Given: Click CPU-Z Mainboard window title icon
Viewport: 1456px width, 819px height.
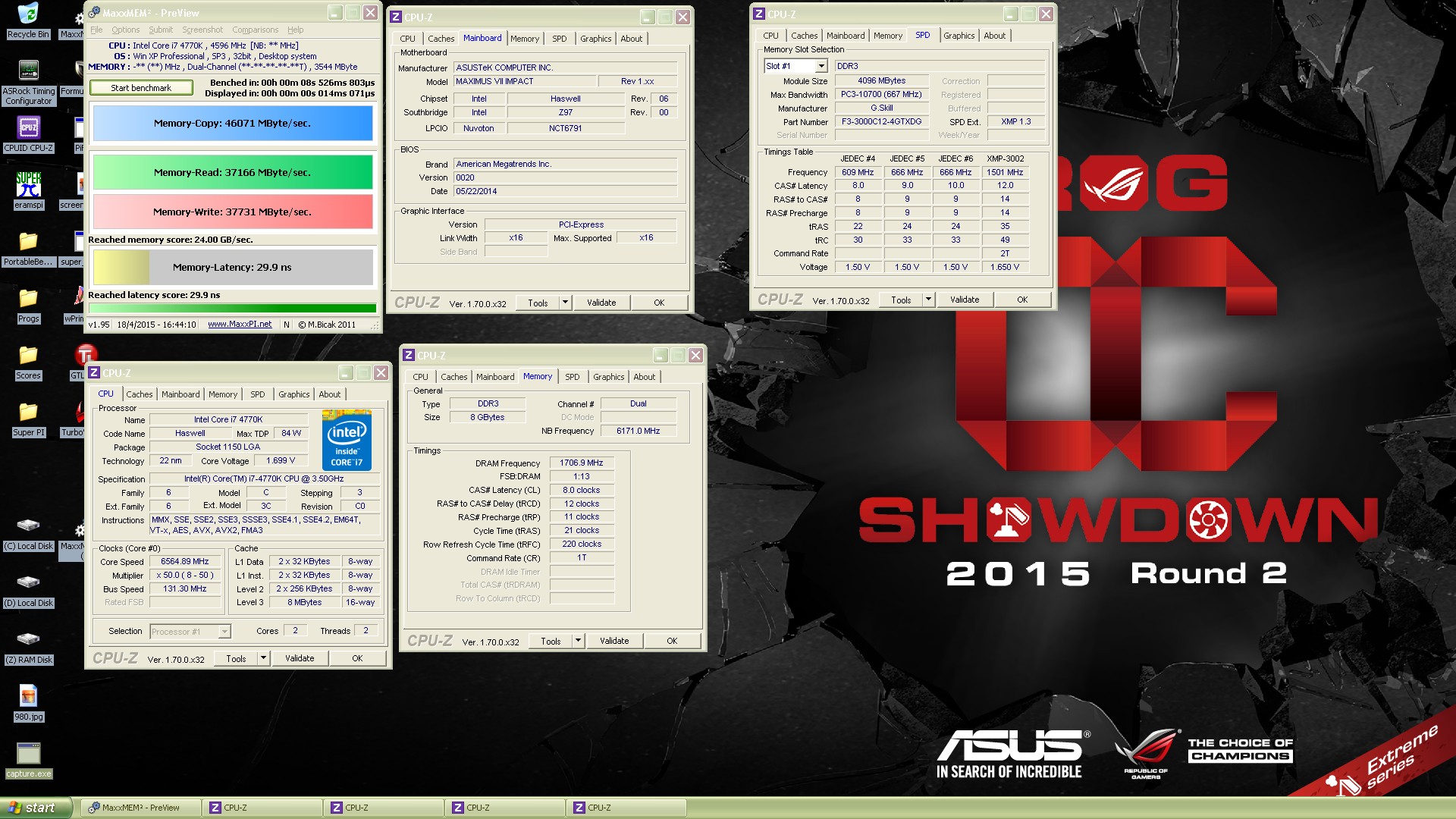Looking at the screenshot, I should 396,17.
